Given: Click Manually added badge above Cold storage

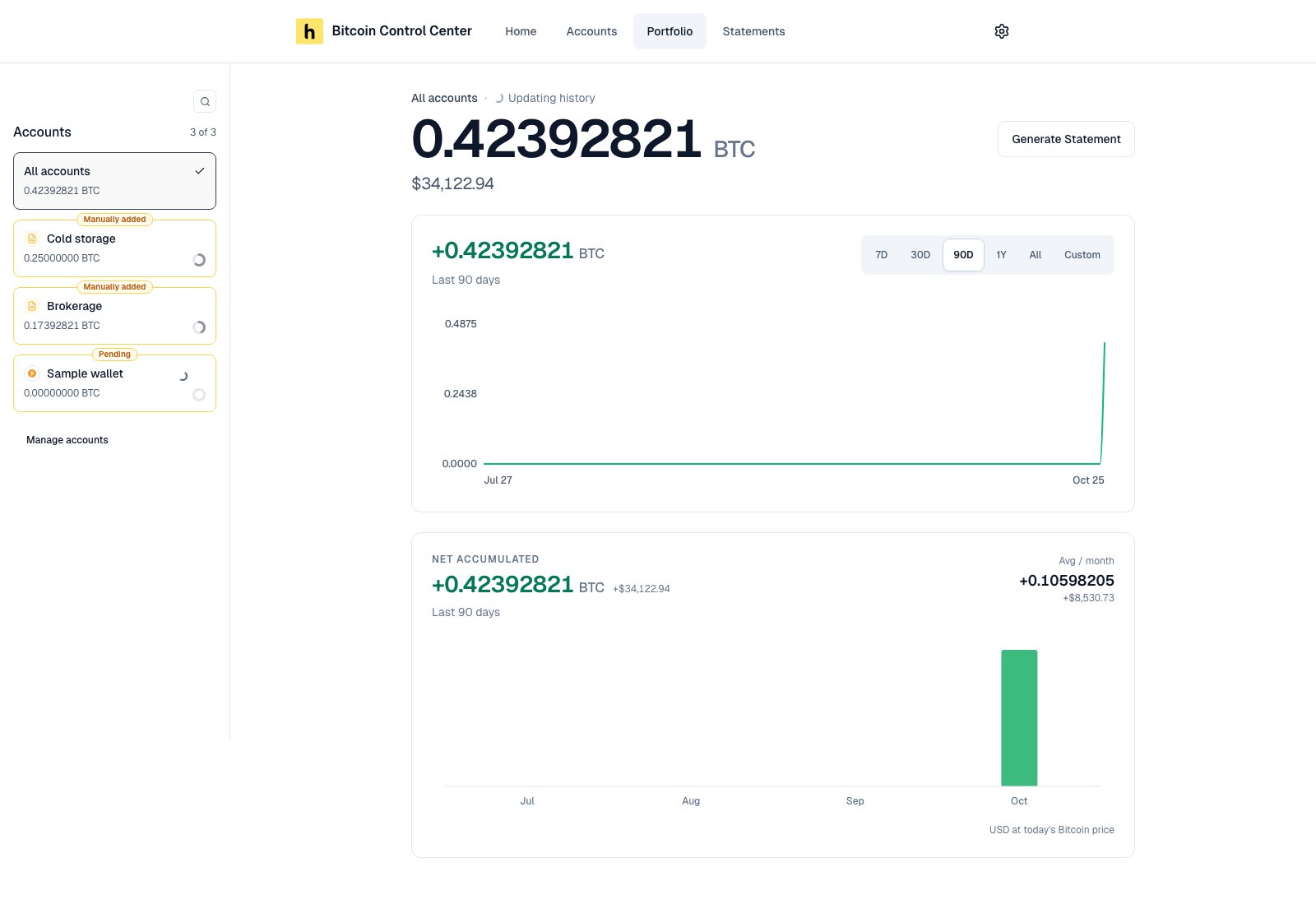Looking at the screenshot, I should click(x=114, y=220).
